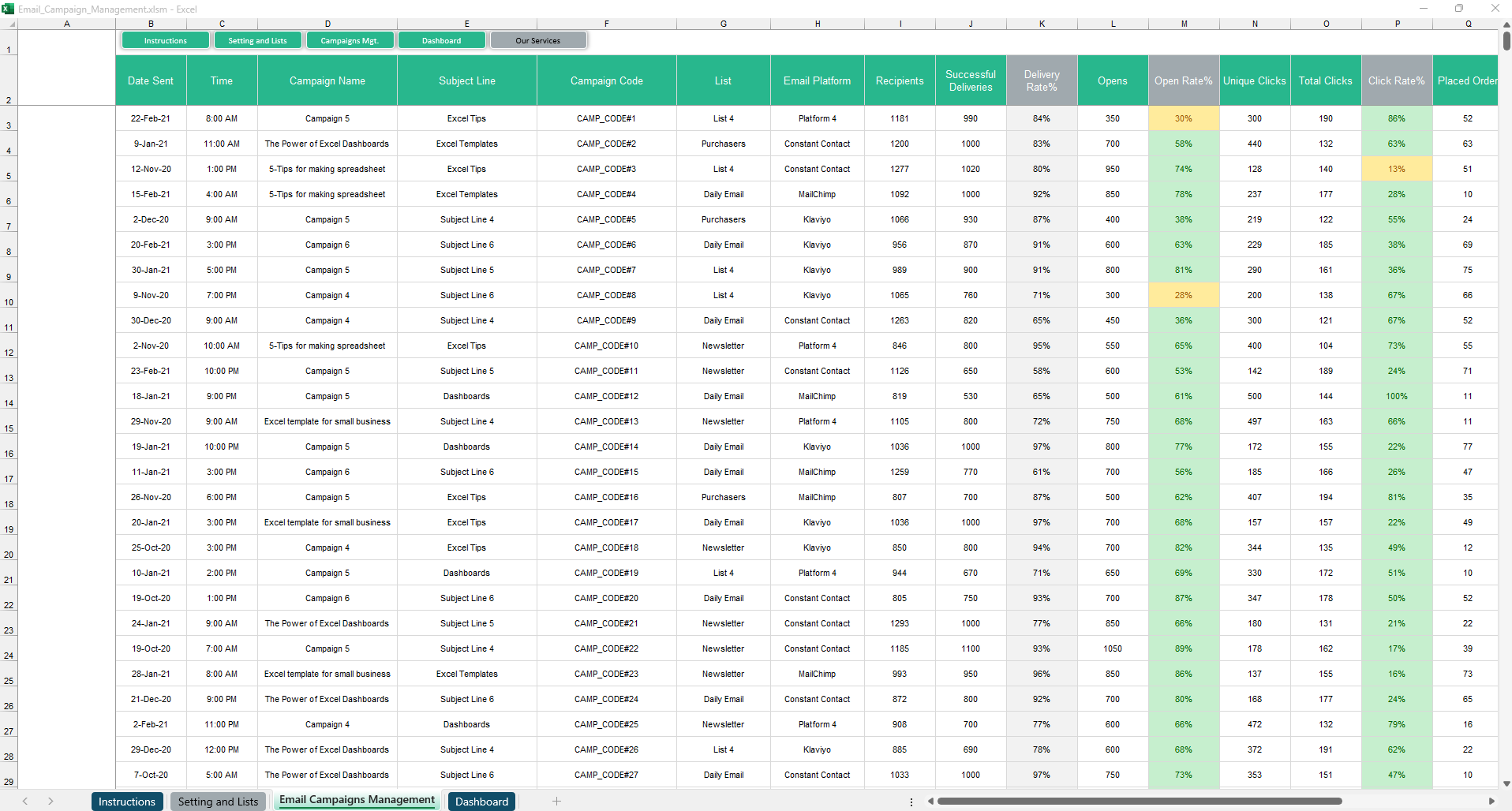Click the green Instructions button at top
Image resolution: width=1512 pixels, height=811 pixels.
coord(166,40)
